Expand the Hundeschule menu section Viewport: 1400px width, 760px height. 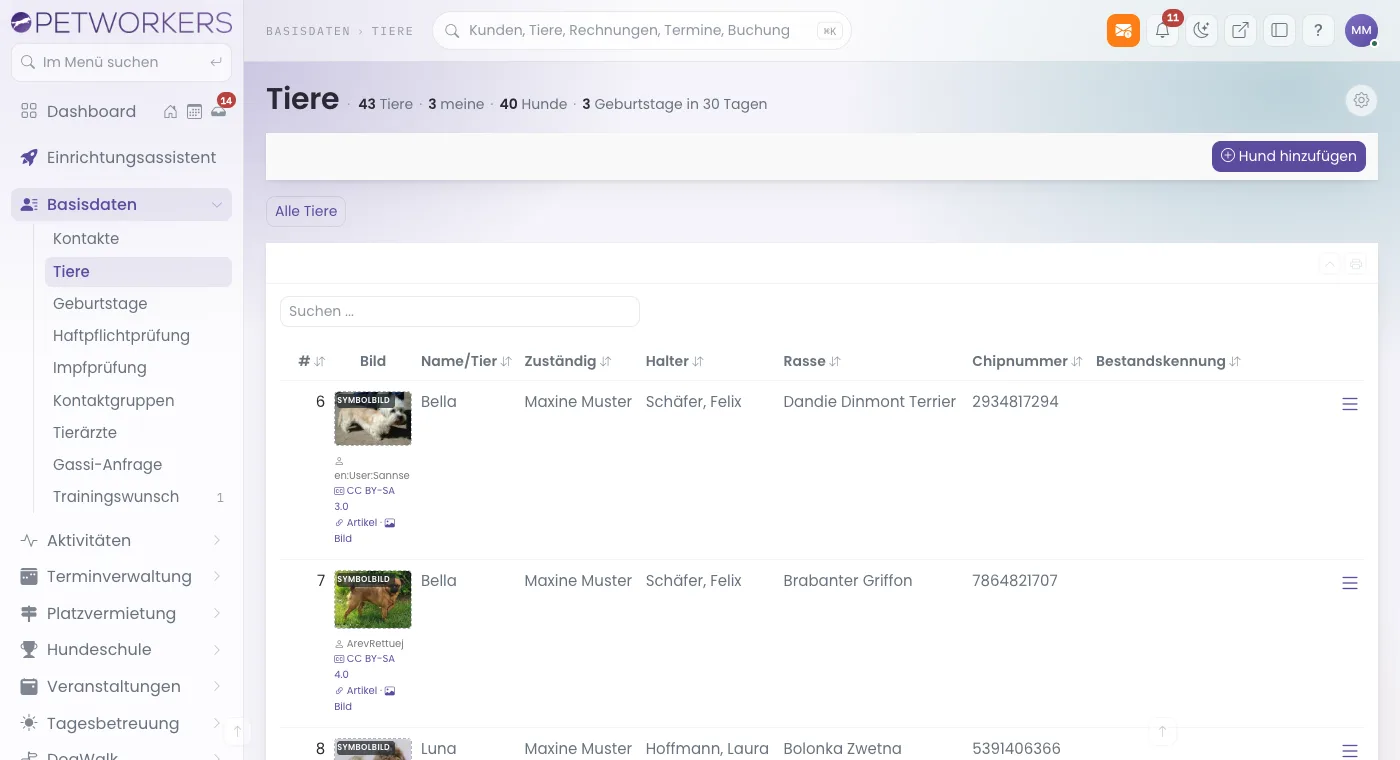[121, 650]
